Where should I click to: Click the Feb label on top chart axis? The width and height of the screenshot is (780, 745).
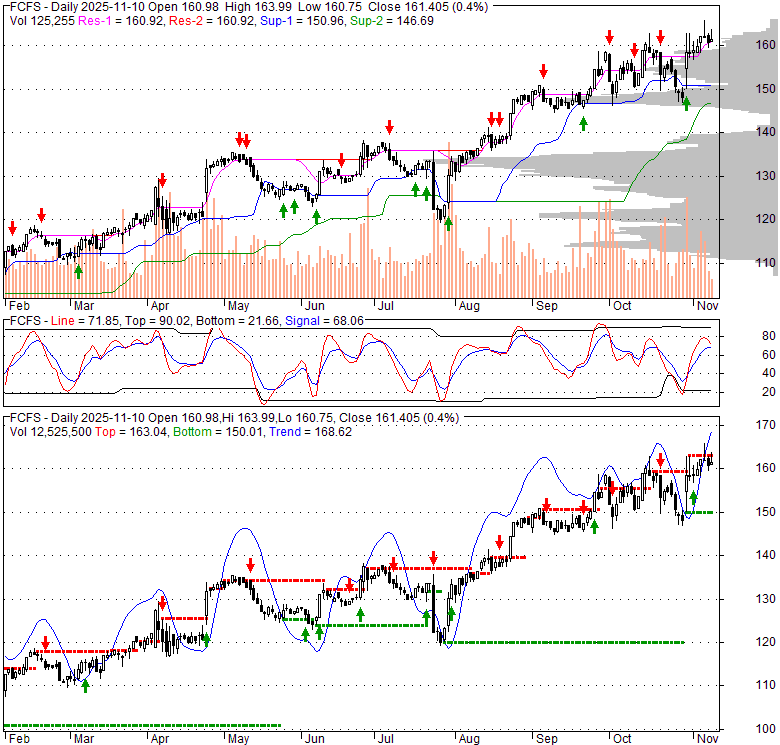pyautogui.click(x=19, y=306)
